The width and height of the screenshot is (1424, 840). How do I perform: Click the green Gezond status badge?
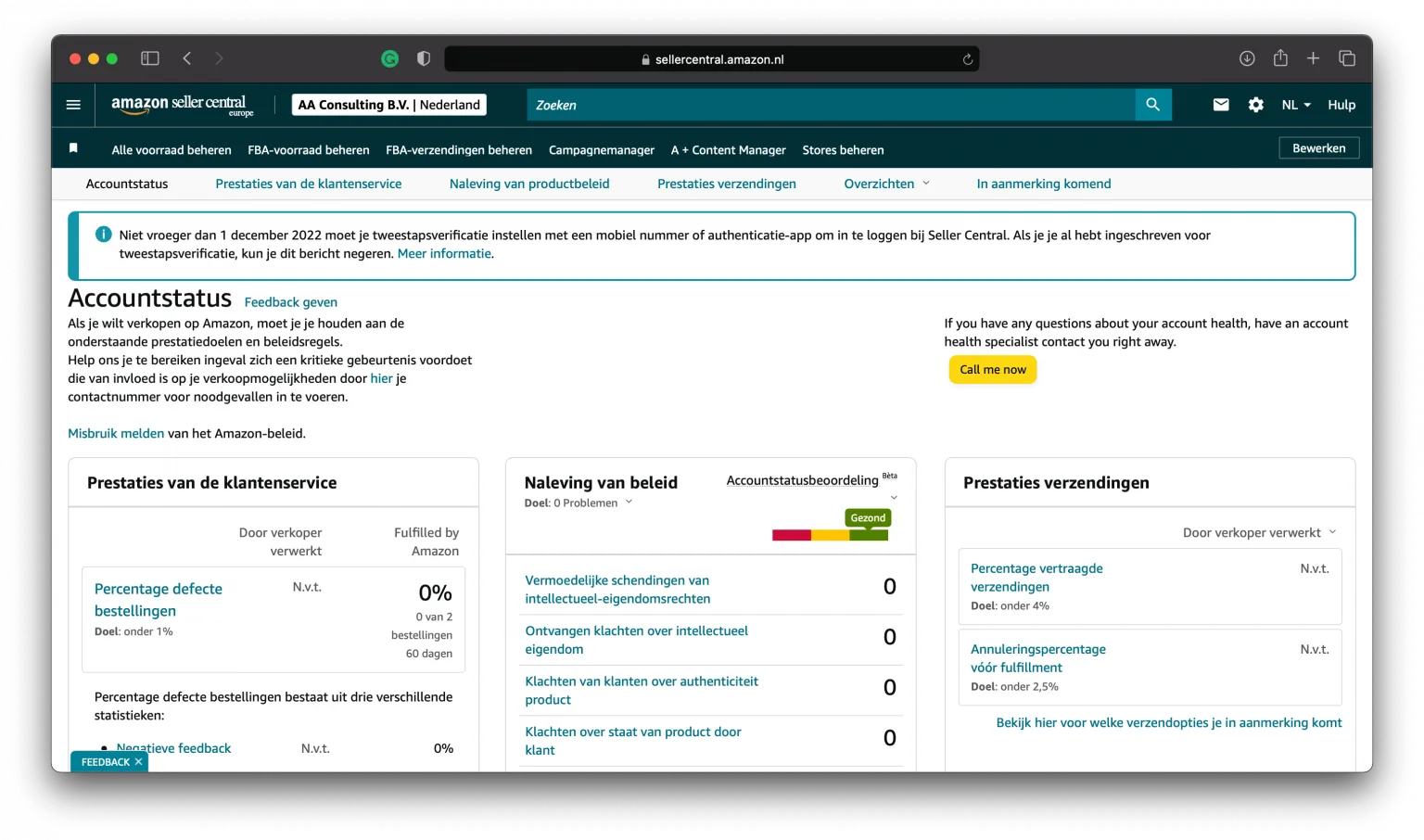pos(868,518)
